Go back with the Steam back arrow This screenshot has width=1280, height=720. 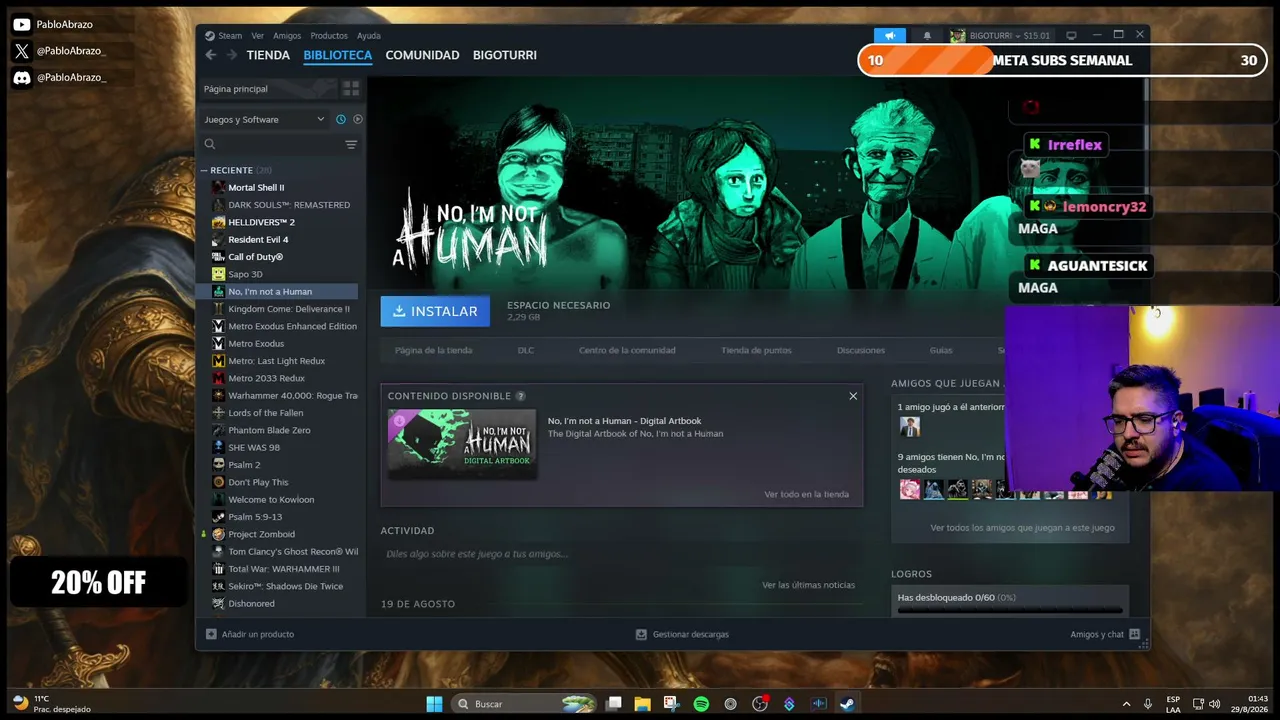(210, 55)
